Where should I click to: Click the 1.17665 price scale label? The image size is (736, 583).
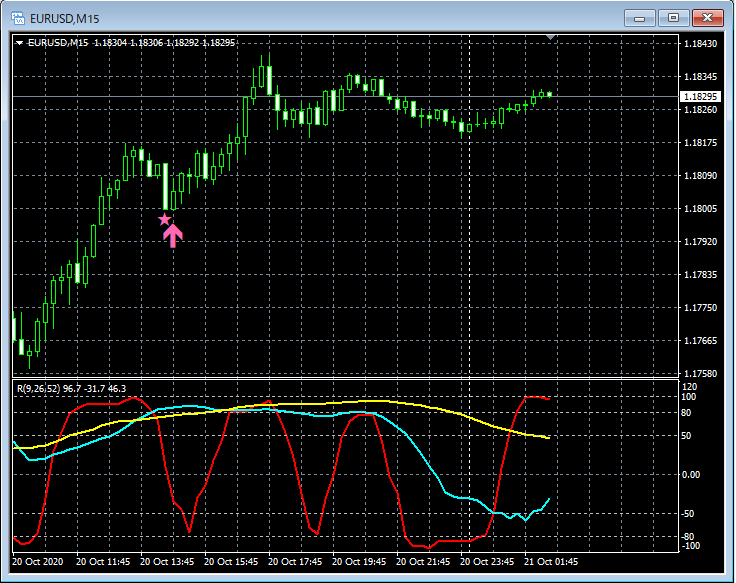(x=700, y=341)
